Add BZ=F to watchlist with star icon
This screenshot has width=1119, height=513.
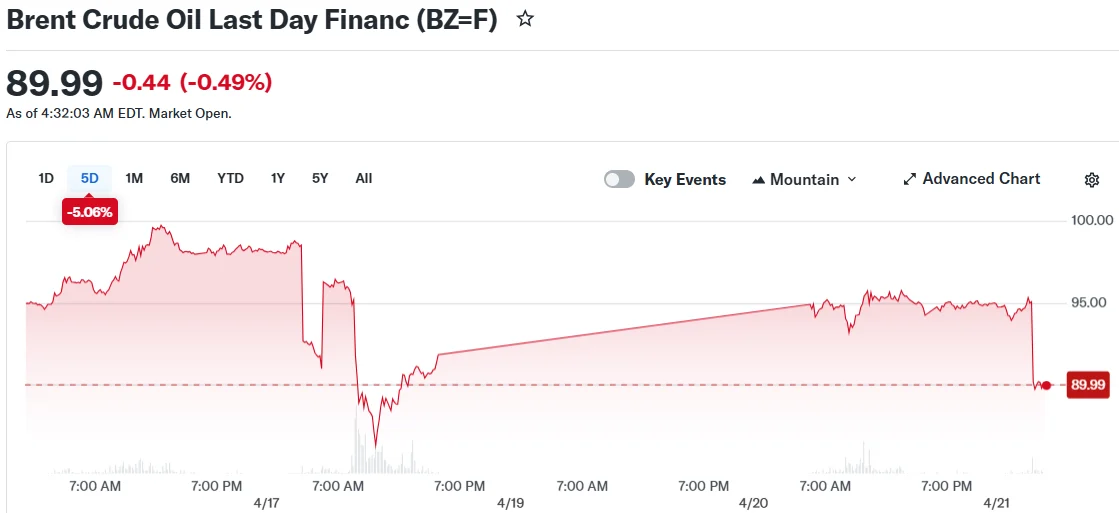pos(525,20)
